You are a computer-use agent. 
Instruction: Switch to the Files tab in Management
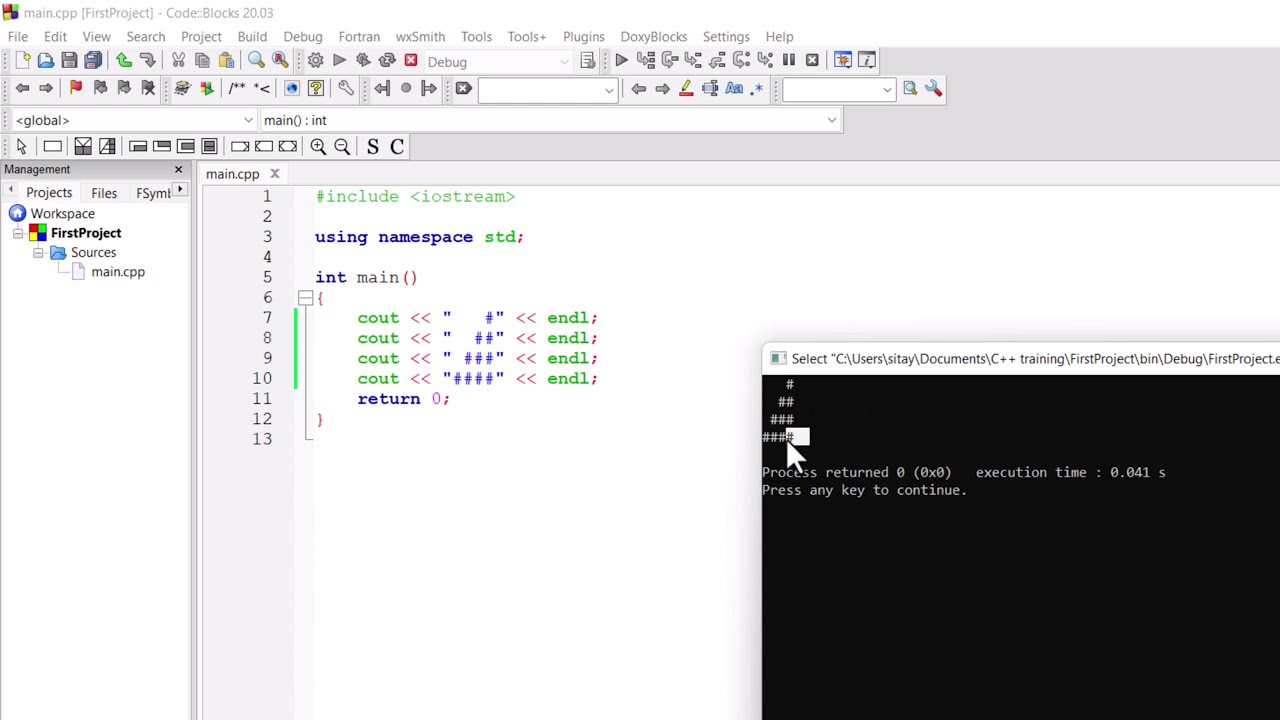[104, 193]
